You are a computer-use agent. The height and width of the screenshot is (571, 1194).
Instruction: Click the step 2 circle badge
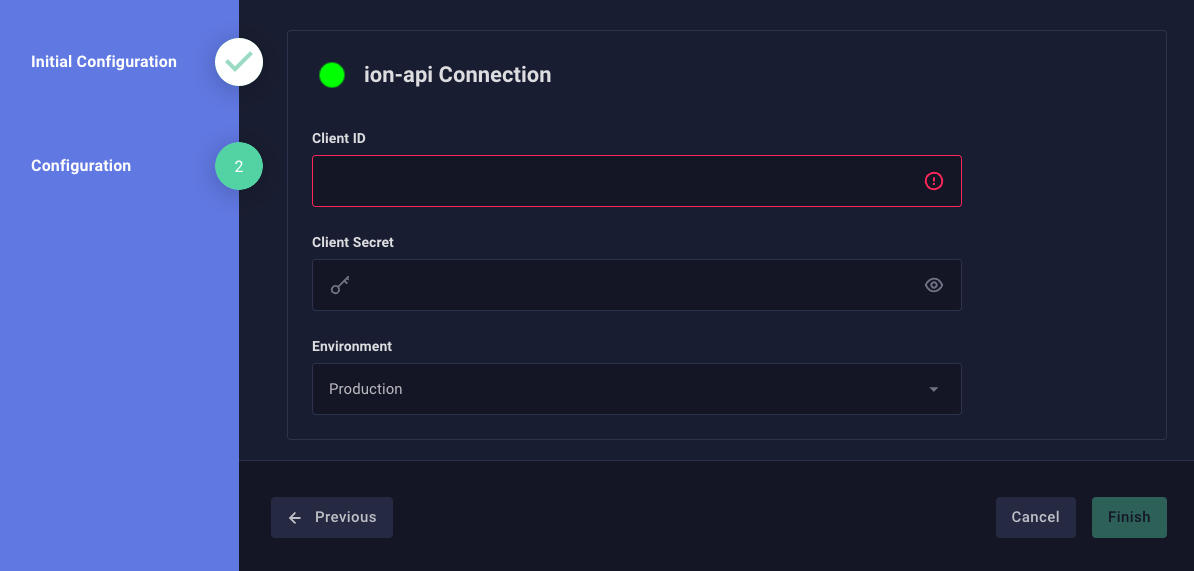239,167
